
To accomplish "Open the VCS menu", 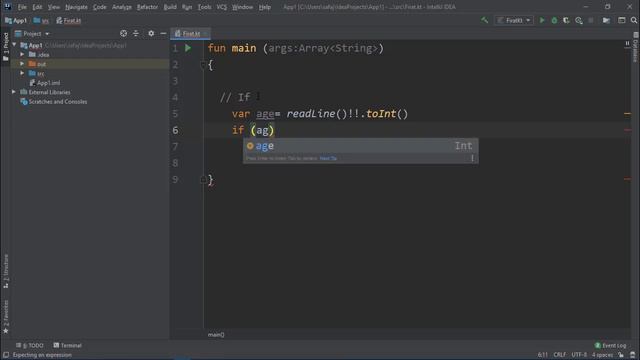I will point(222,7).
